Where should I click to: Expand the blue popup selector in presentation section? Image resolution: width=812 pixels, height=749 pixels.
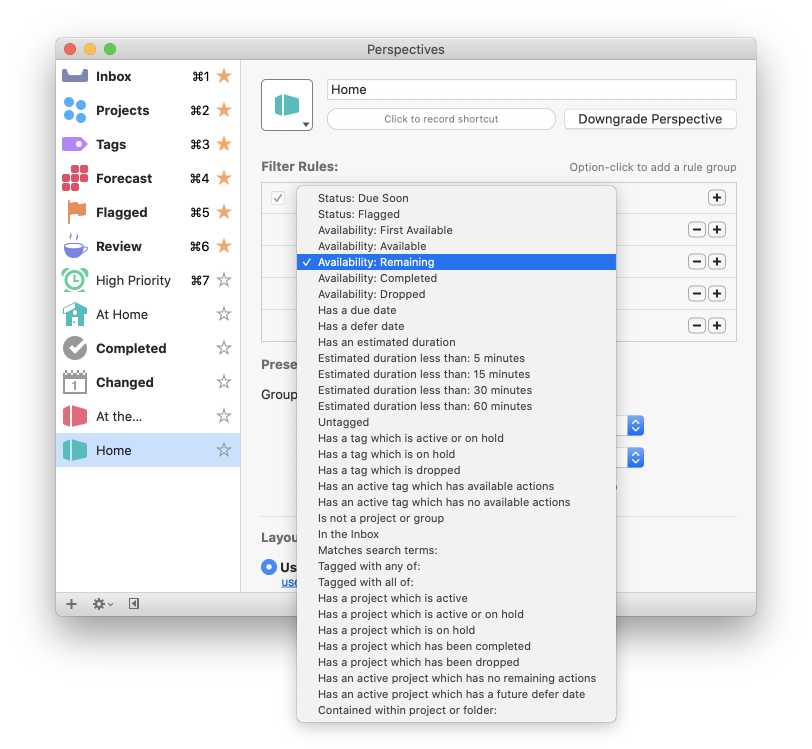coord(636,426)
